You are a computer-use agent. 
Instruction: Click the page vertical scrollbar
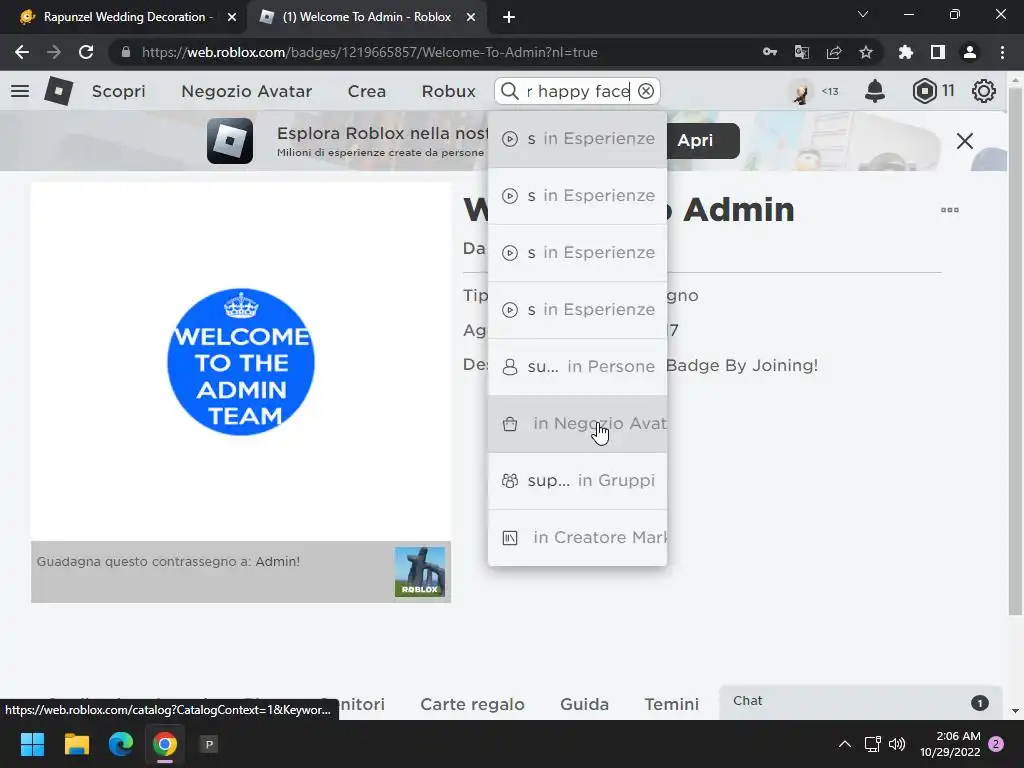point(1015,353)
